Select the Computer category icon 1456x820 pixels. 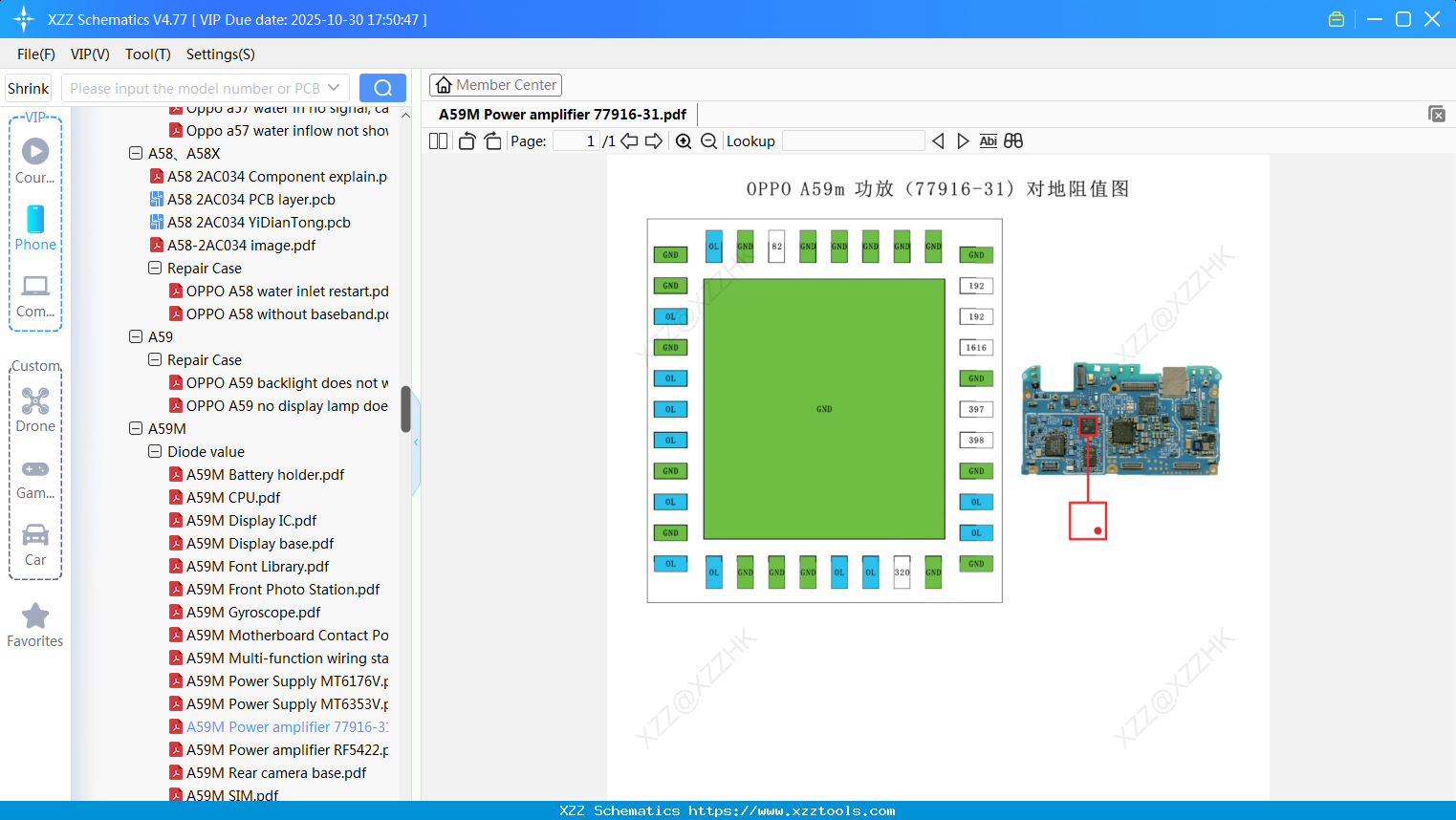(x=35, y=295)
